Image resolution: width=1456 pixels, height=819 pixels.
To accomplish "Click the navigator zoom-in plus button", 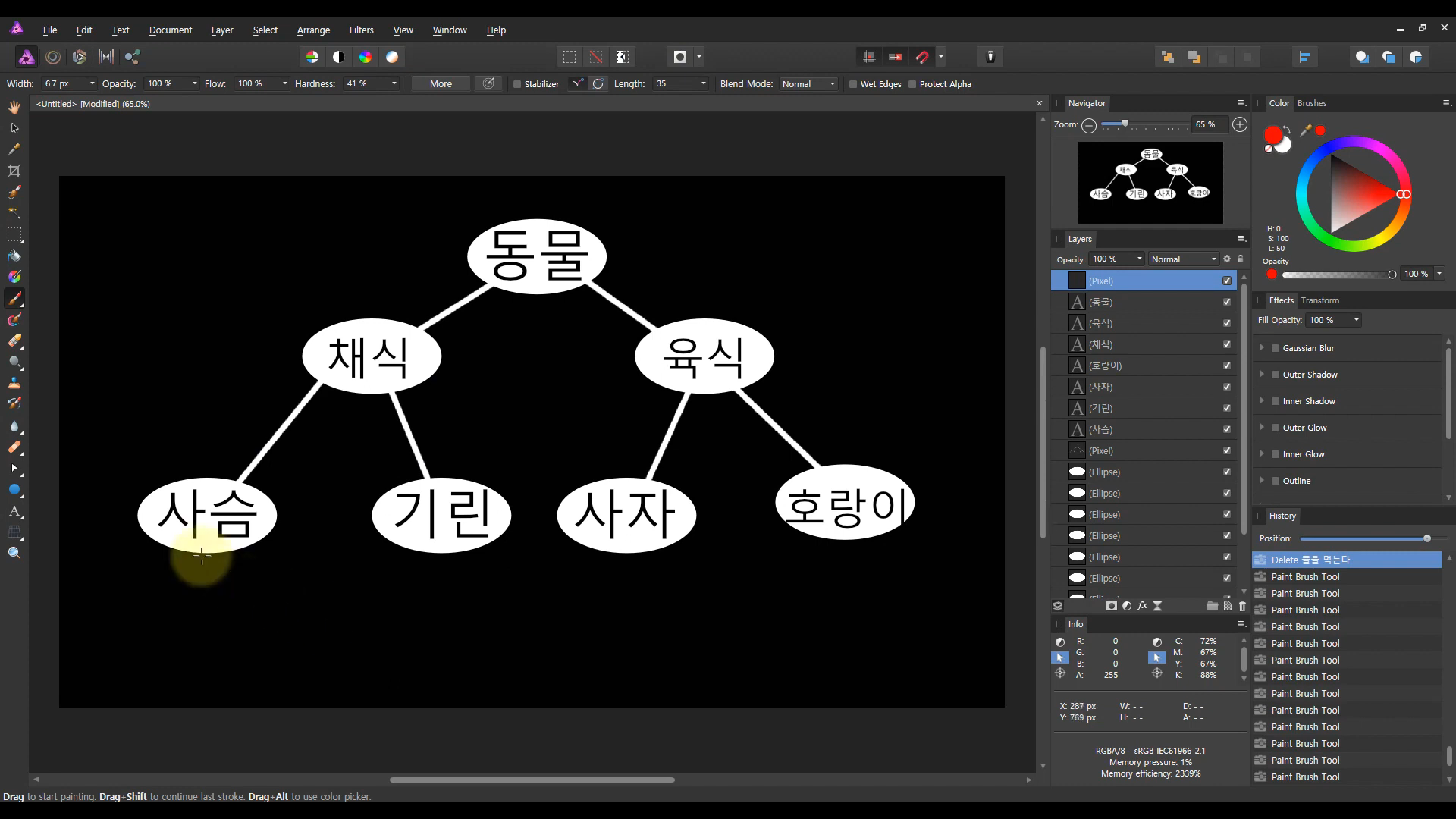I will pos(1240,124).
